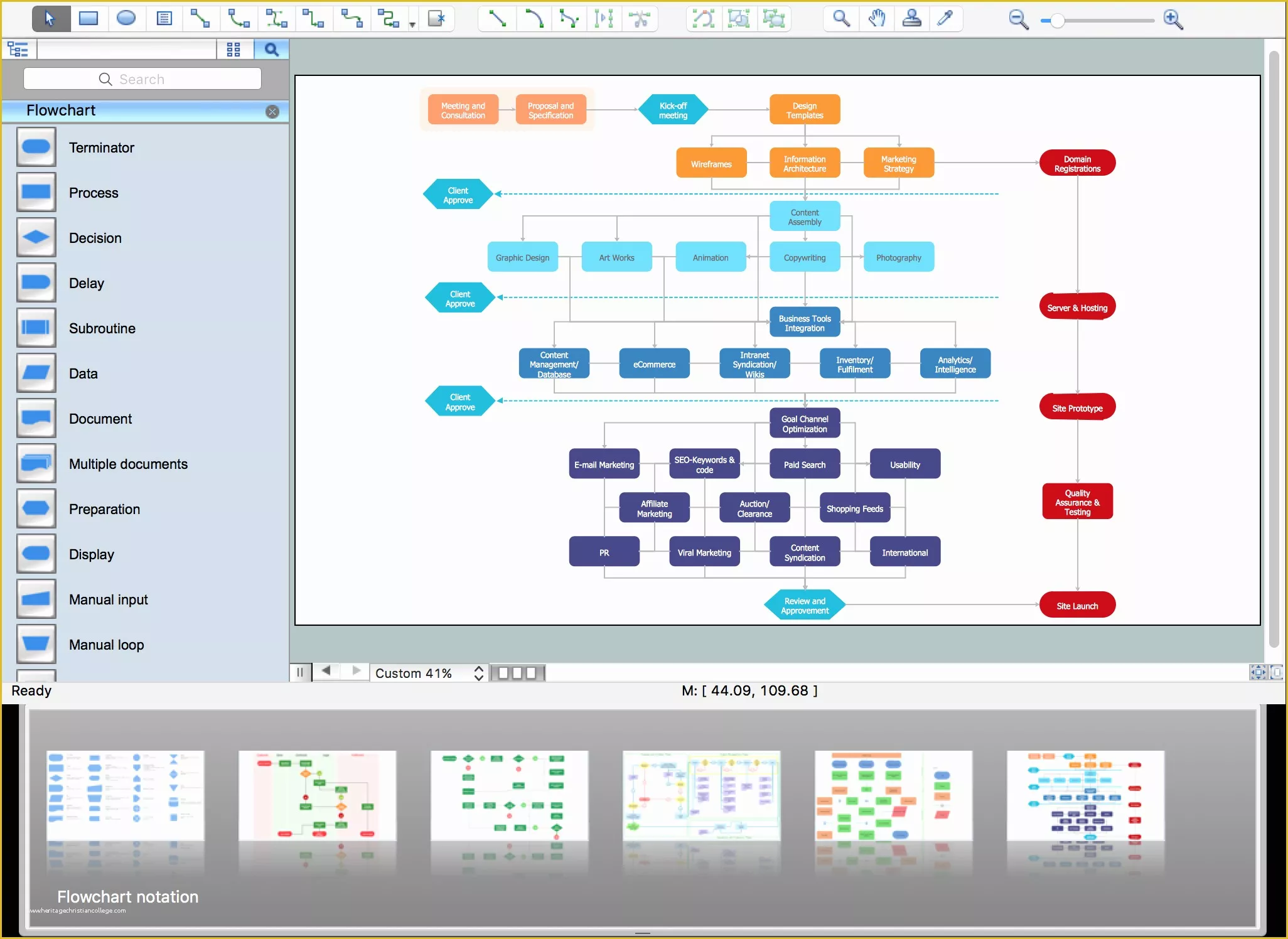1288x939 pixels.
Task: Select the second flowchart template thumbnail
Action: tap(318, 800)
